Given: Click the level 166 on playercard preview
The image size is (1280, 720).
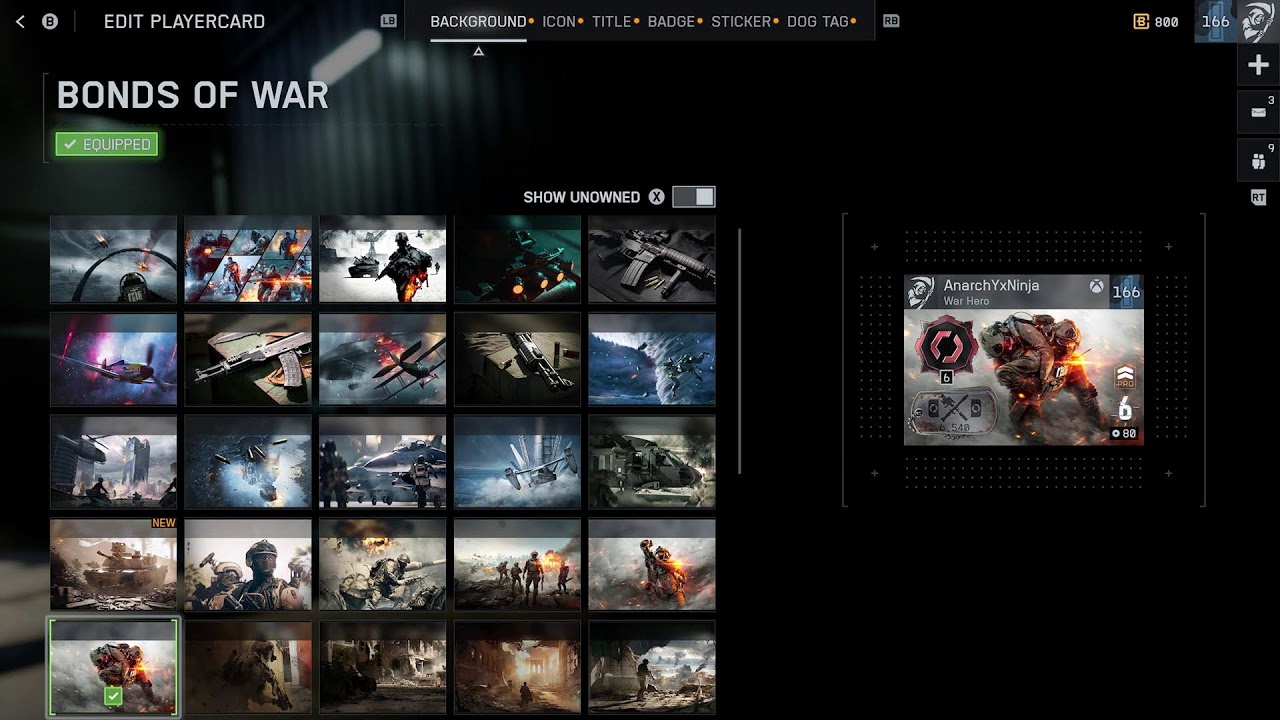Looking at the screenshot, I should tap(1126, 292).
